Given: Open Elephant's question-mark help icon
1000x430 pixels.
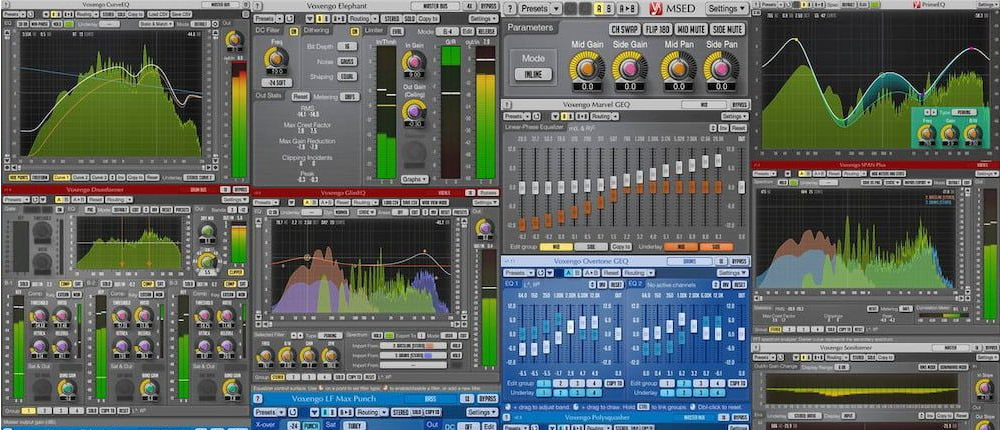Looking at the screenshot, I should 257,6.
